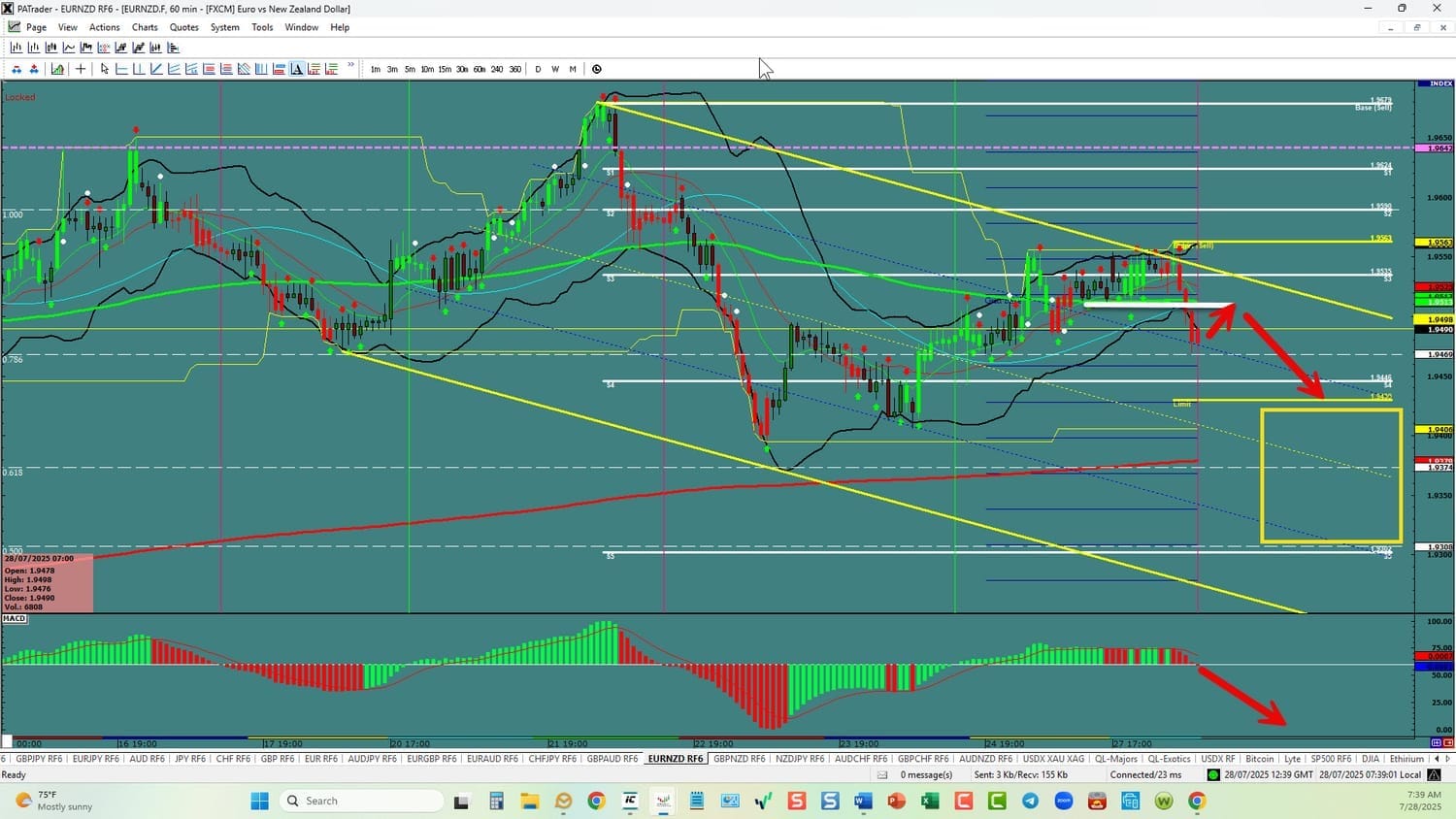The image size is (1456, 819).
Task: Open Microsoft Word from the taskbar
Action: point(863,801)
